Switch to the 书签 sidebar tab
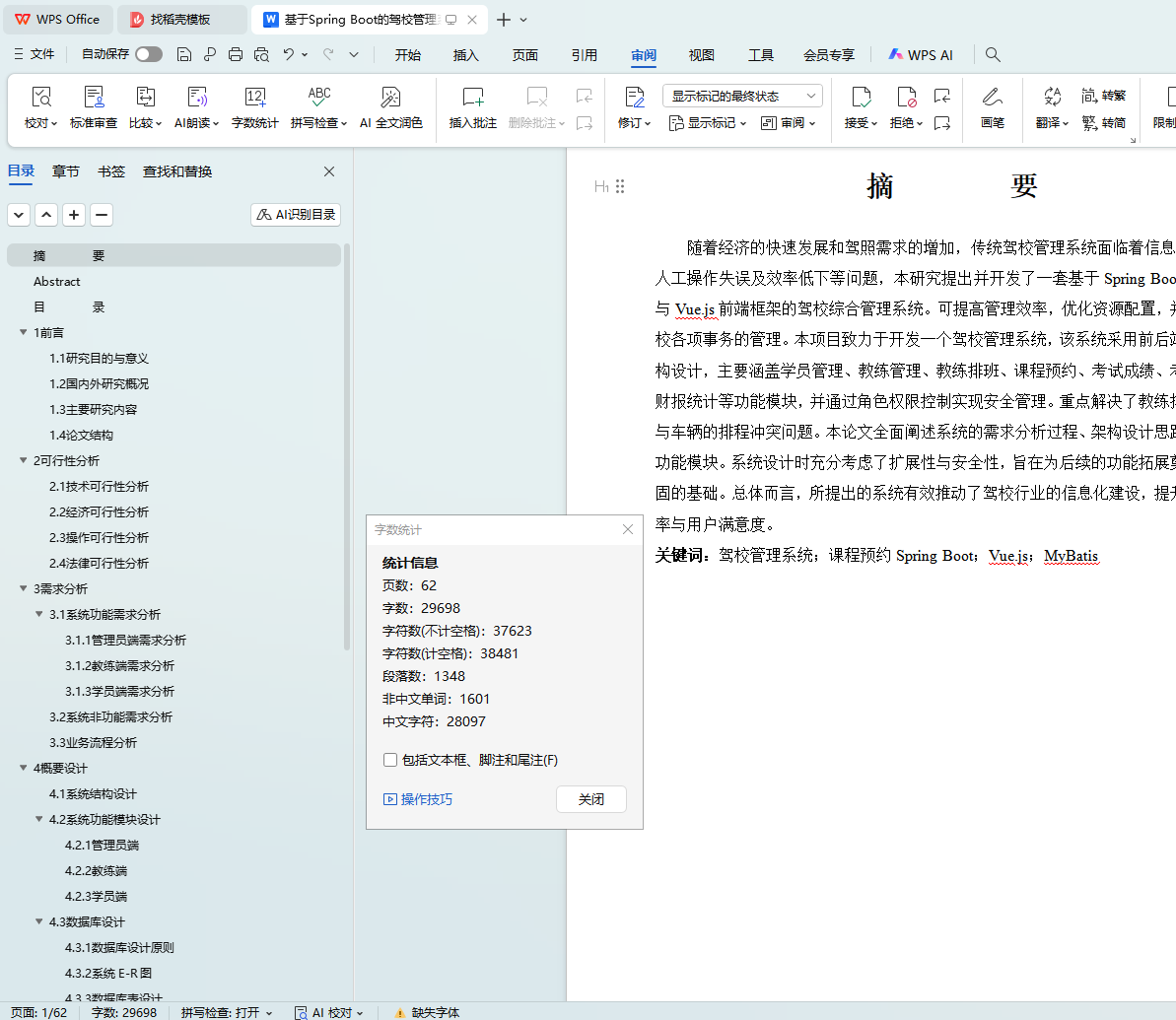The width and height of the screenshot is (1176, 1020). coord(111,171)
